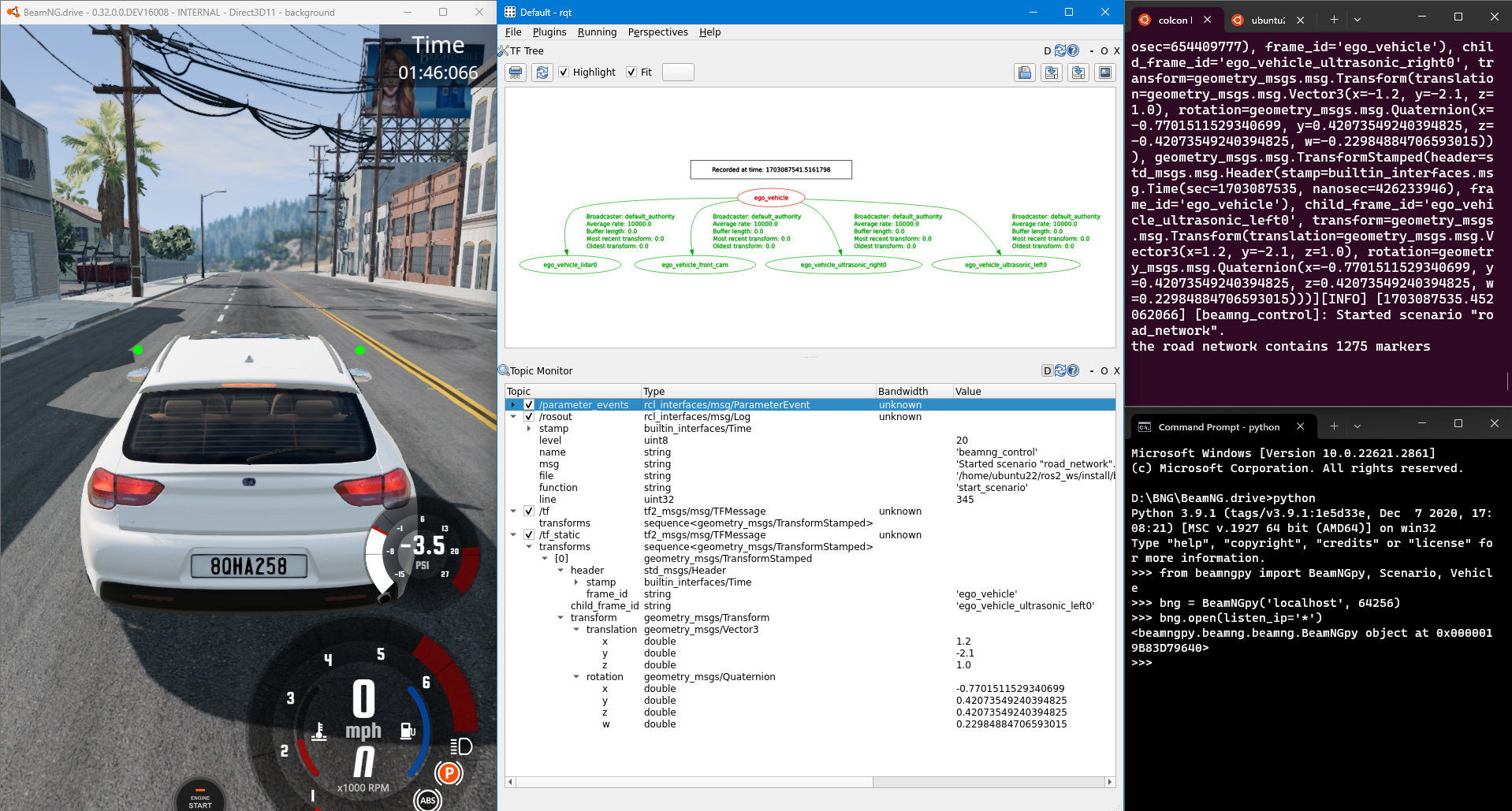Uncheck the /tf_static topic checkbox
The width and height of the screenshot is (1512, 811).
[x=529, y=535]
